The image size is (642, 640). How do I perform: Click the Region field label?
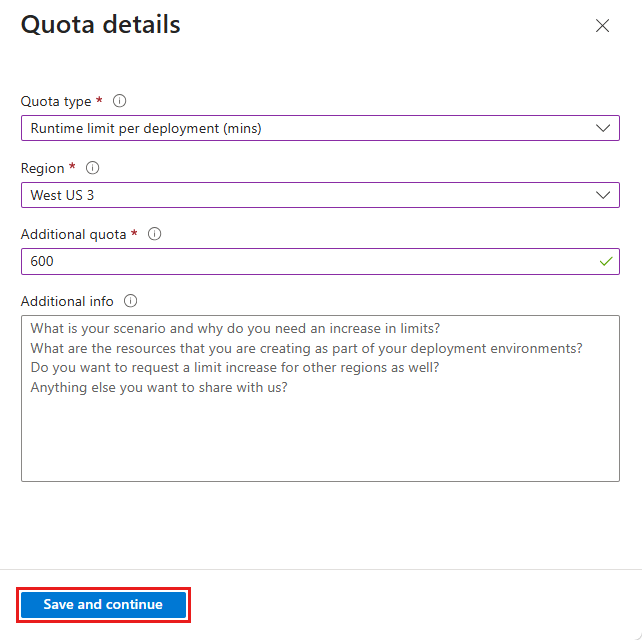[x=43, y=168]
